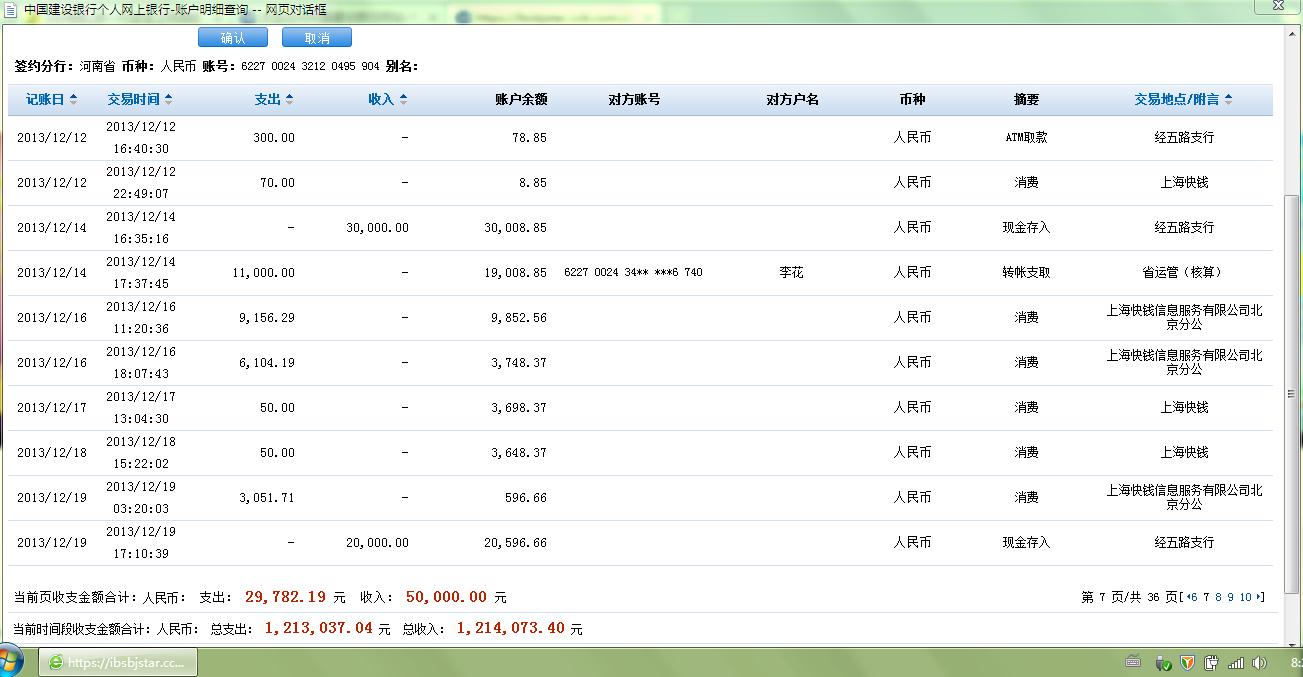This screenshot has width=1303, height=677.
Task: Open the browser taskbar item ibsbjstar
Action: (118, 662)
